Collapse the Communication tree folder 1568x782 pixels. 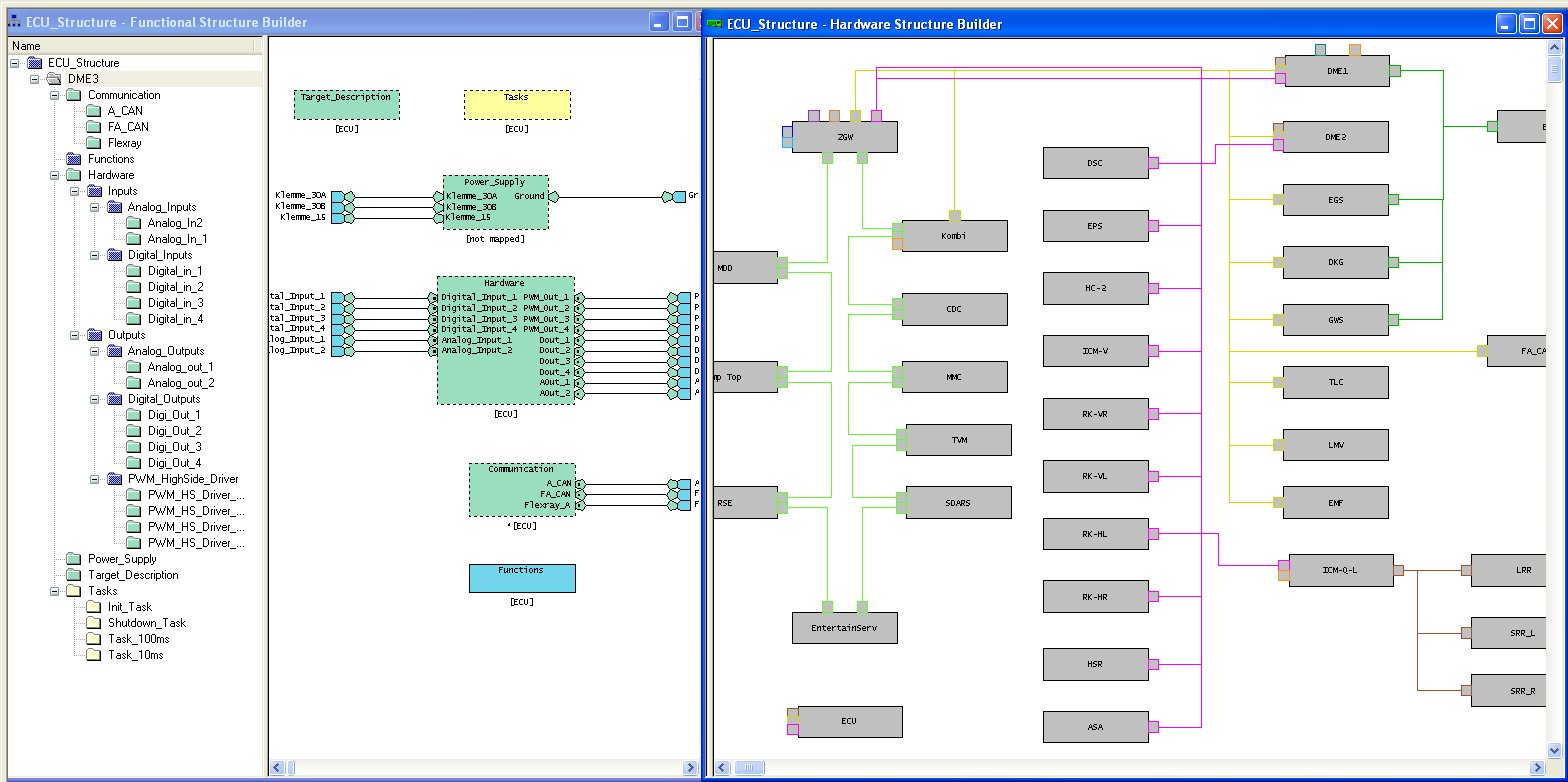(54, 95)
